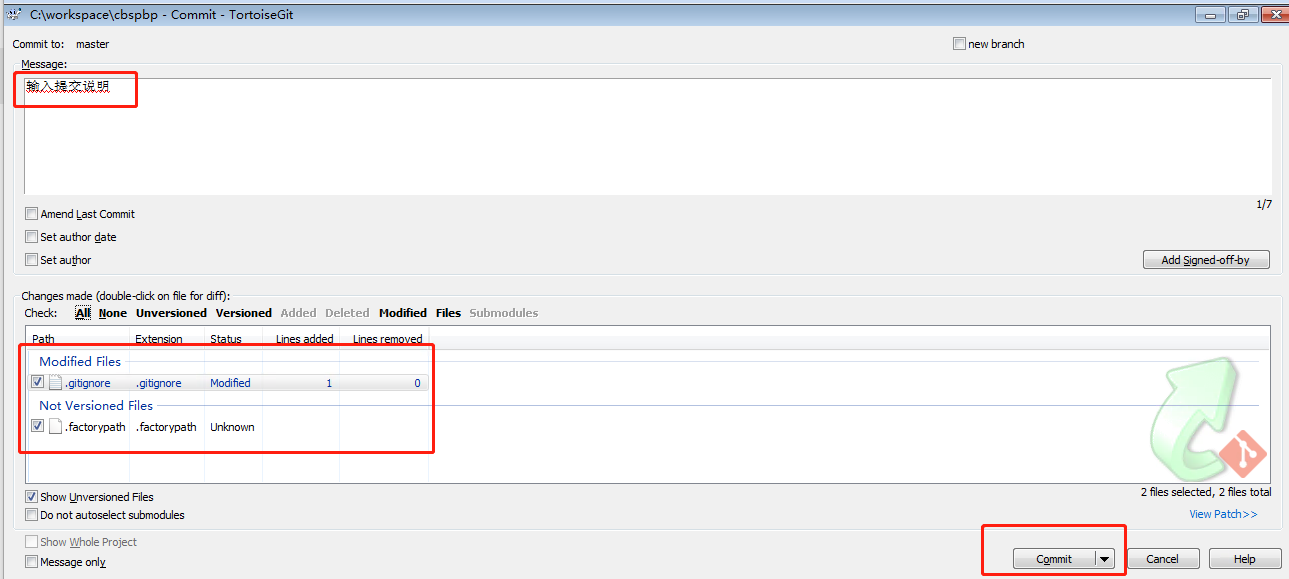This screenshot has height=579, width=1289.
Task: Toggle Show Unversioned Files checkbox
Action: (32, 497)
